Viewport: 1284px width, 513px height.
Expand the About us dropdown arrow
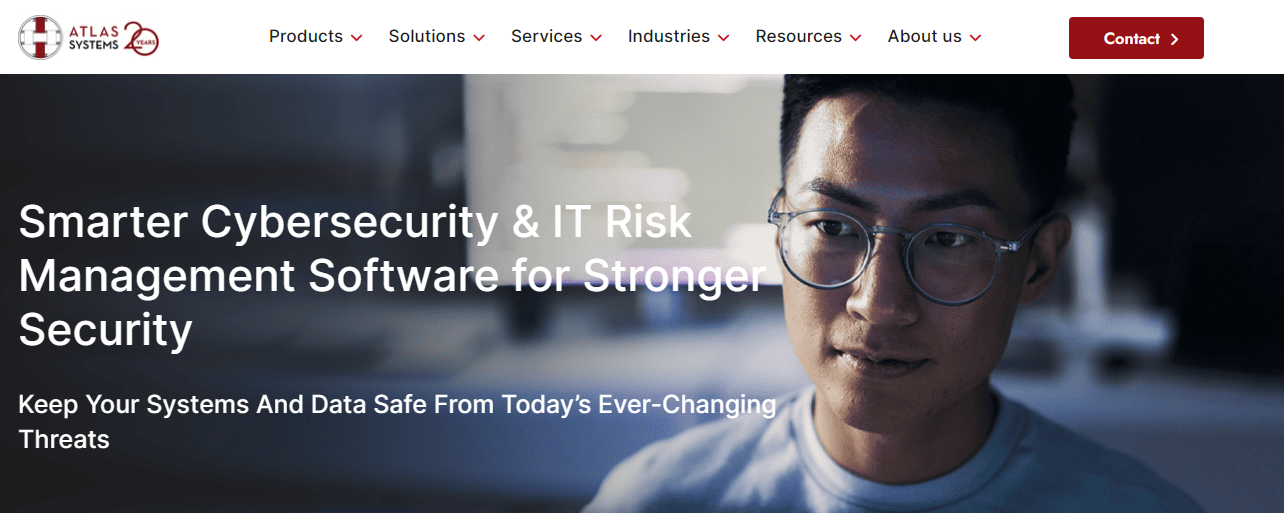975,38
